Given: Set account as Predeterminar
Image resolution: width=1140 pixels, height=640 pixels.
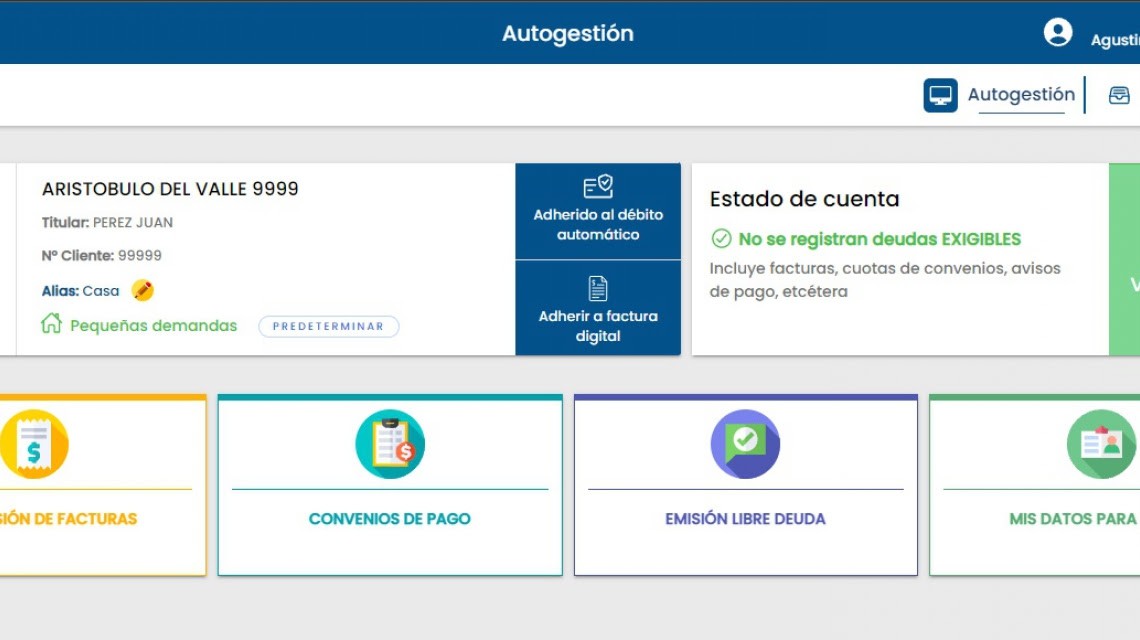Looking at the screenshot, I should [329, 325].
